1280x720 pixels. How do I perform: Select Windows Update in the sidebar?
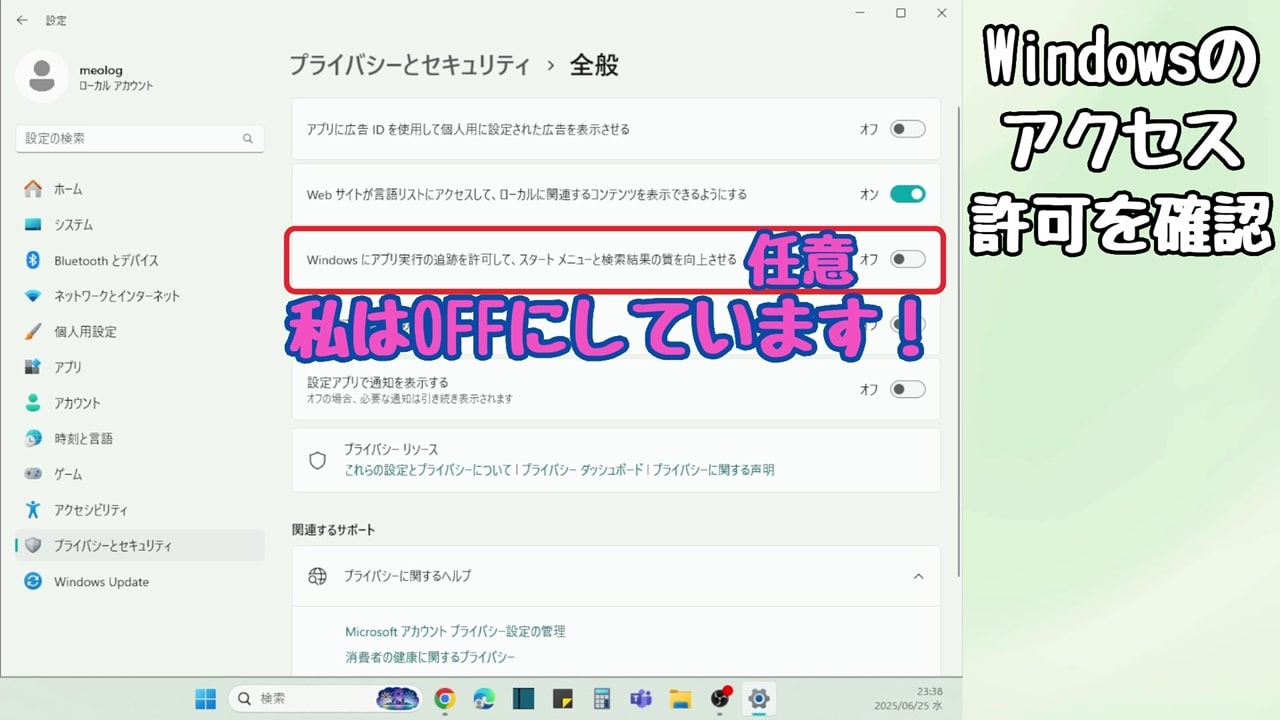140,582
